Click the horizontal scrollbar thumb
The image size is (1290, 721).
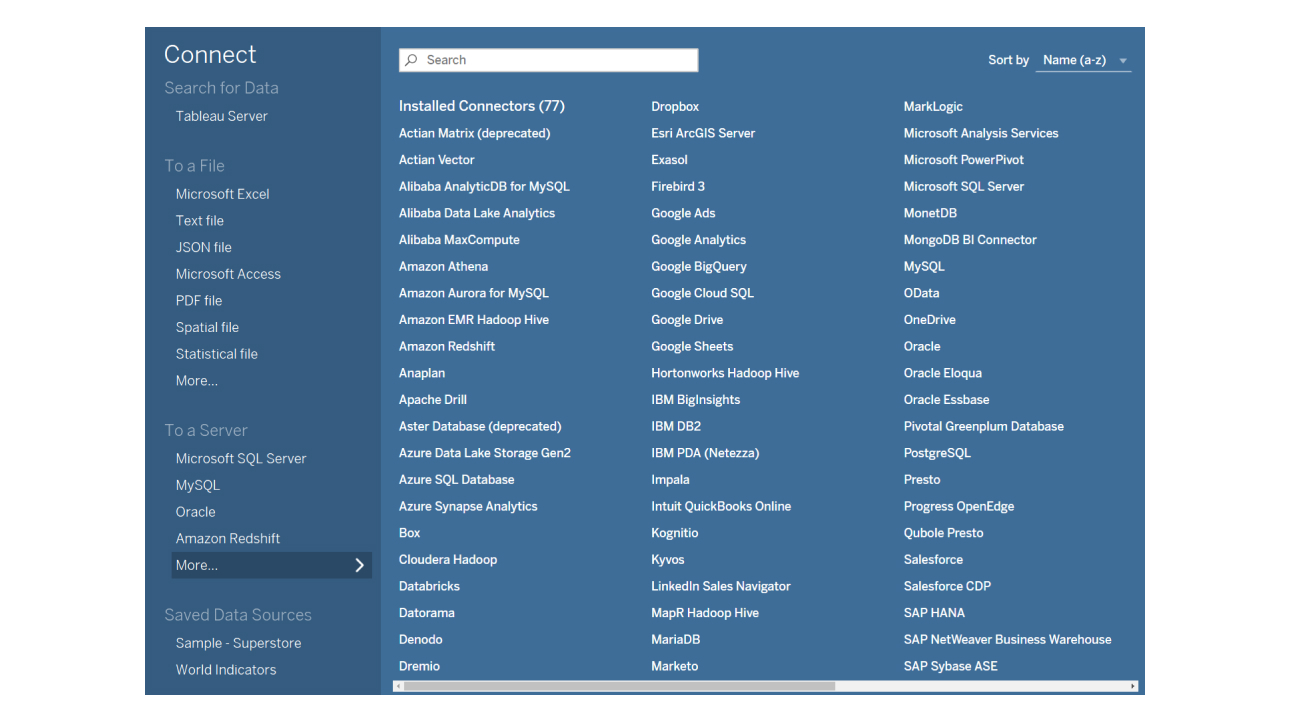(x=619, y=687)
